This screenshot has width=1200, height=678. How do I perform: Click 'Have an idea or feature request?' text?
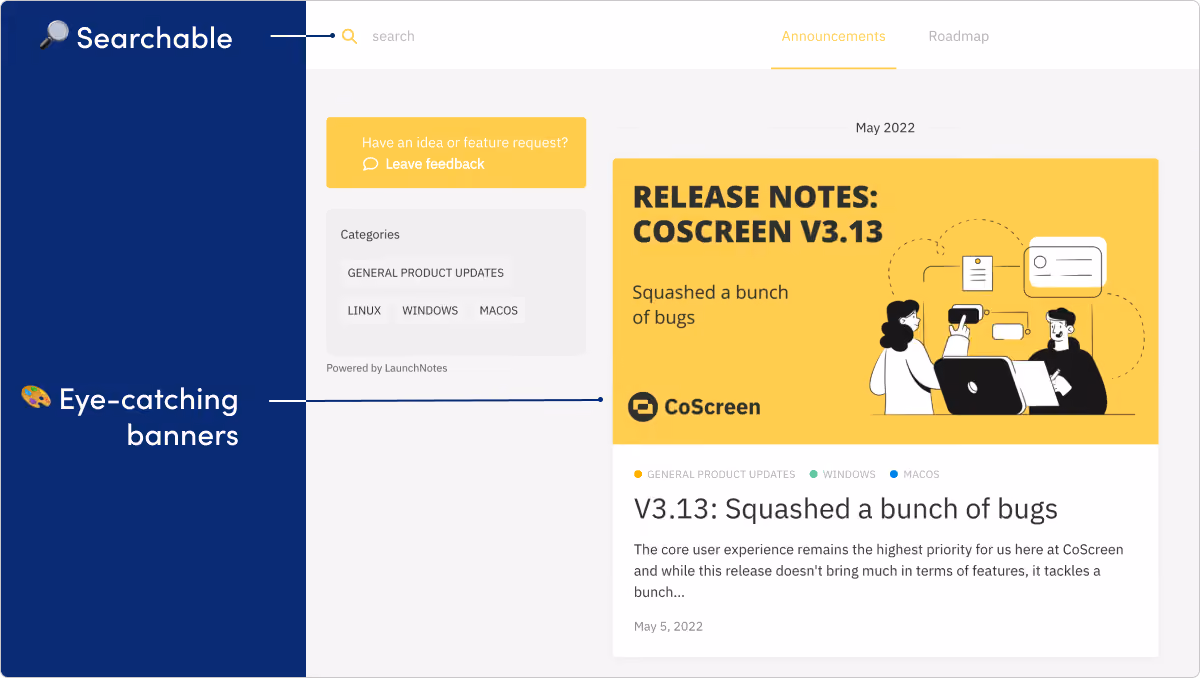[x=465, y=143]
